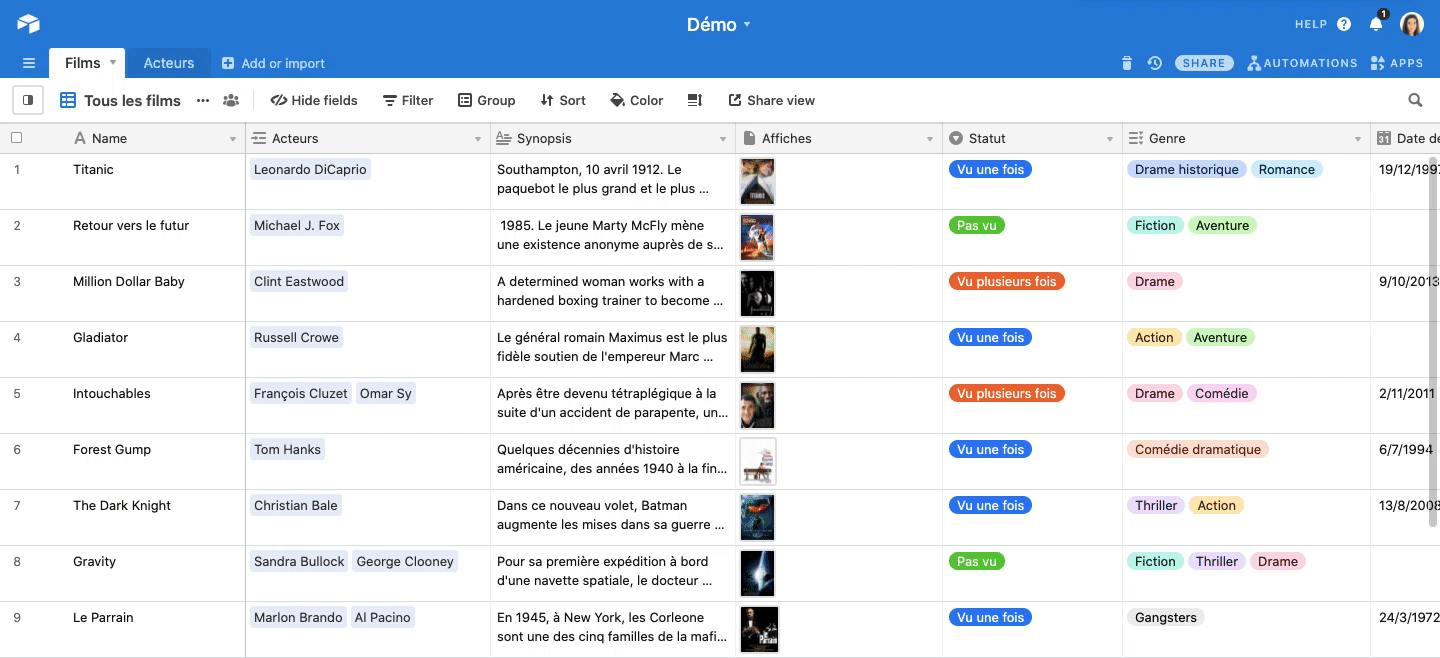Viewport: 1440px width, 658px height.
Task: Click the Airtable home logo icon
Action: point(28,24)
